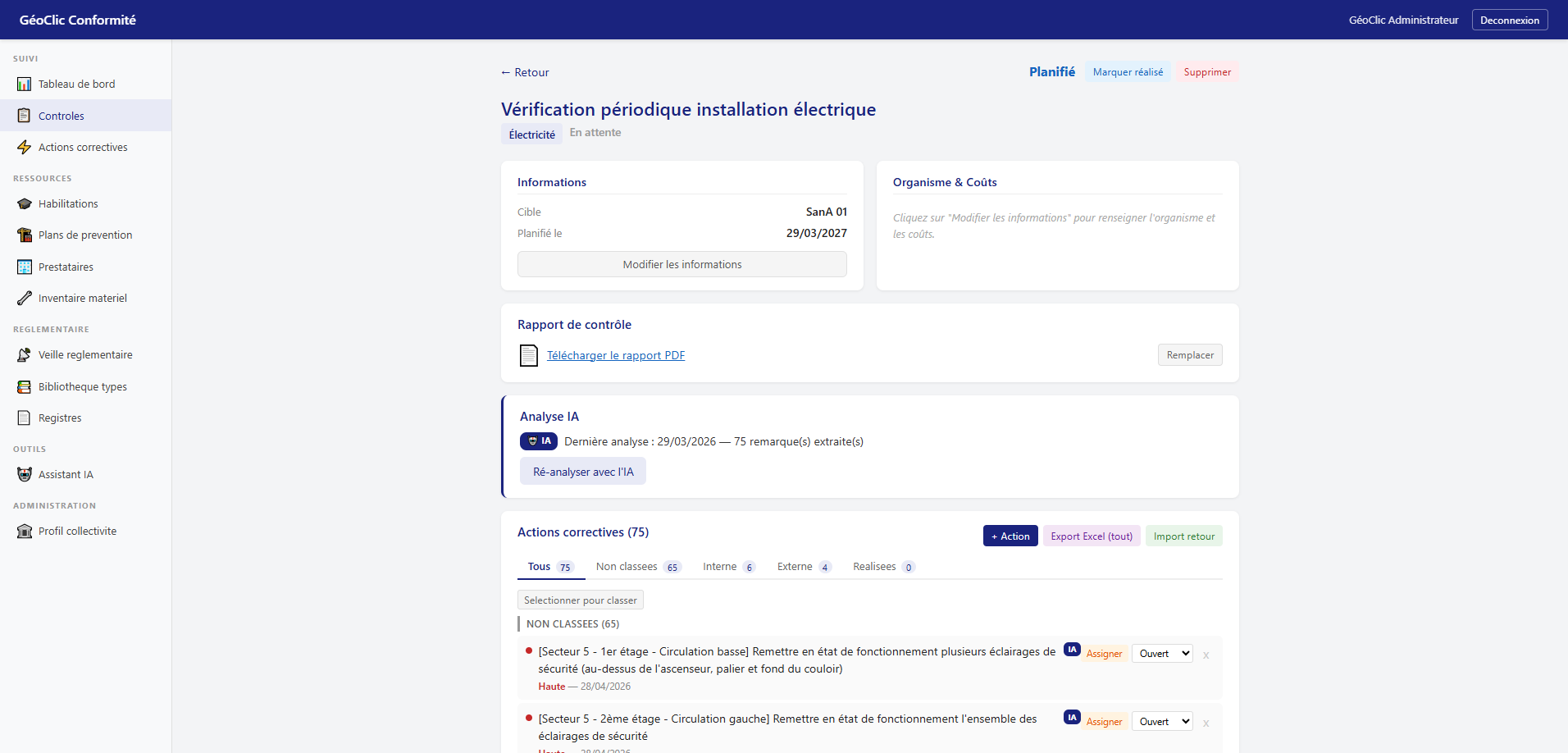Image resolution: width=1568 pixels, height=753 pixels.
Task: Click the PDF document icon in Rapport de contrôle
Action: point(529,355)
